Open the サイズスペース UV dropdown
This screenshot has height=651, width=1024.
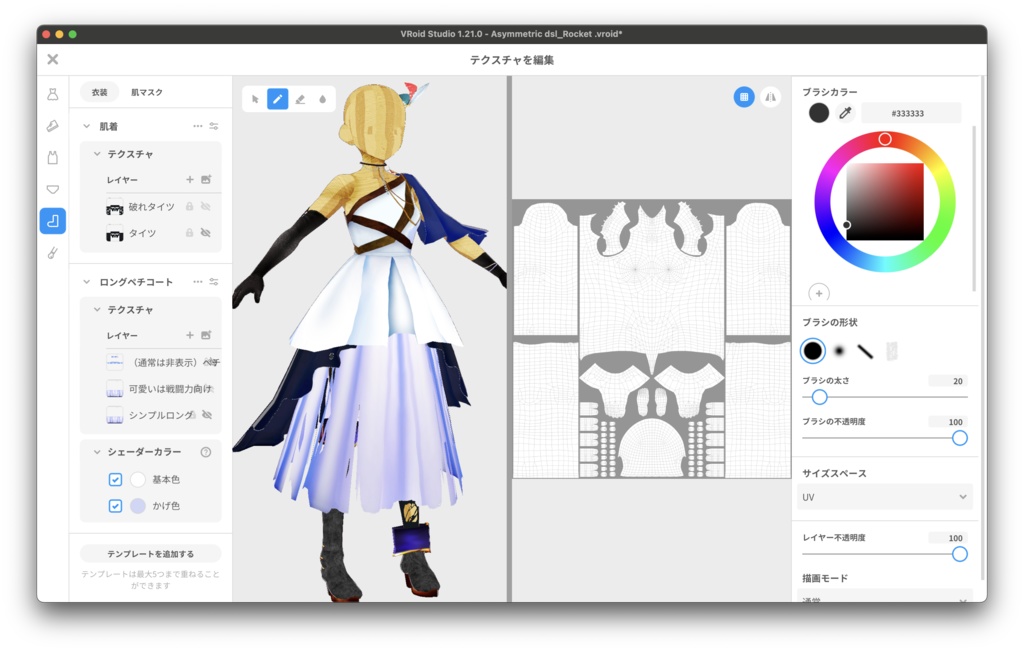(884, 497)
